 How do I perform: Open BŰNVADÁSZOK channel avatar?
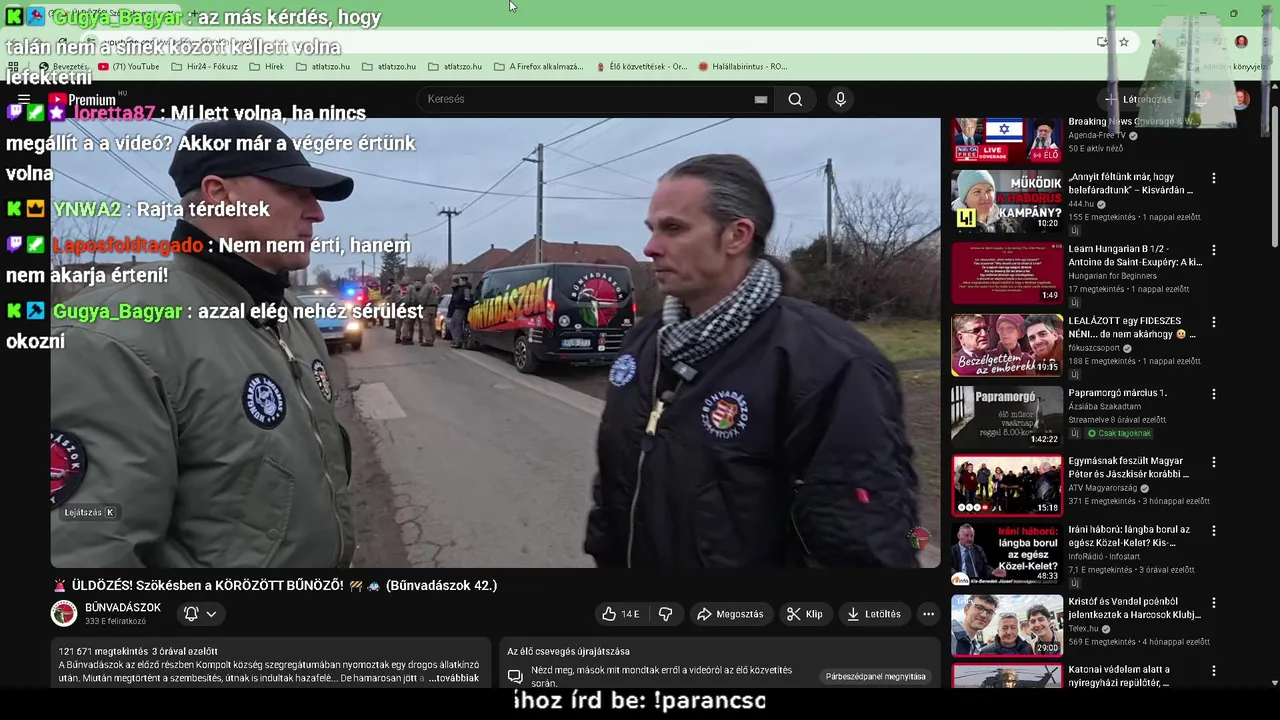point(64,613)
